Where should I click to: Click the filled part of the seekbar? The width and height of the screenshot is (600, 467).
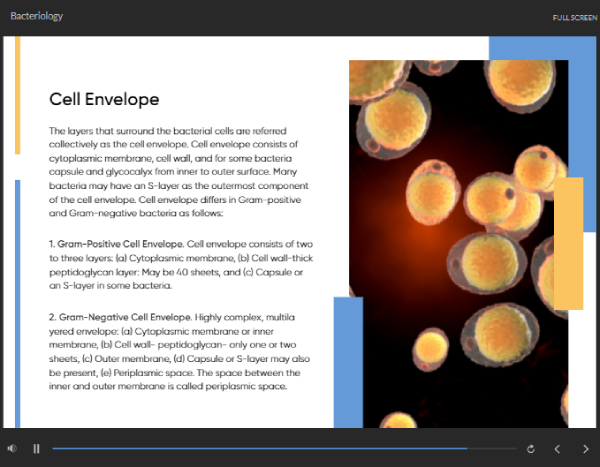pos(250,449)
